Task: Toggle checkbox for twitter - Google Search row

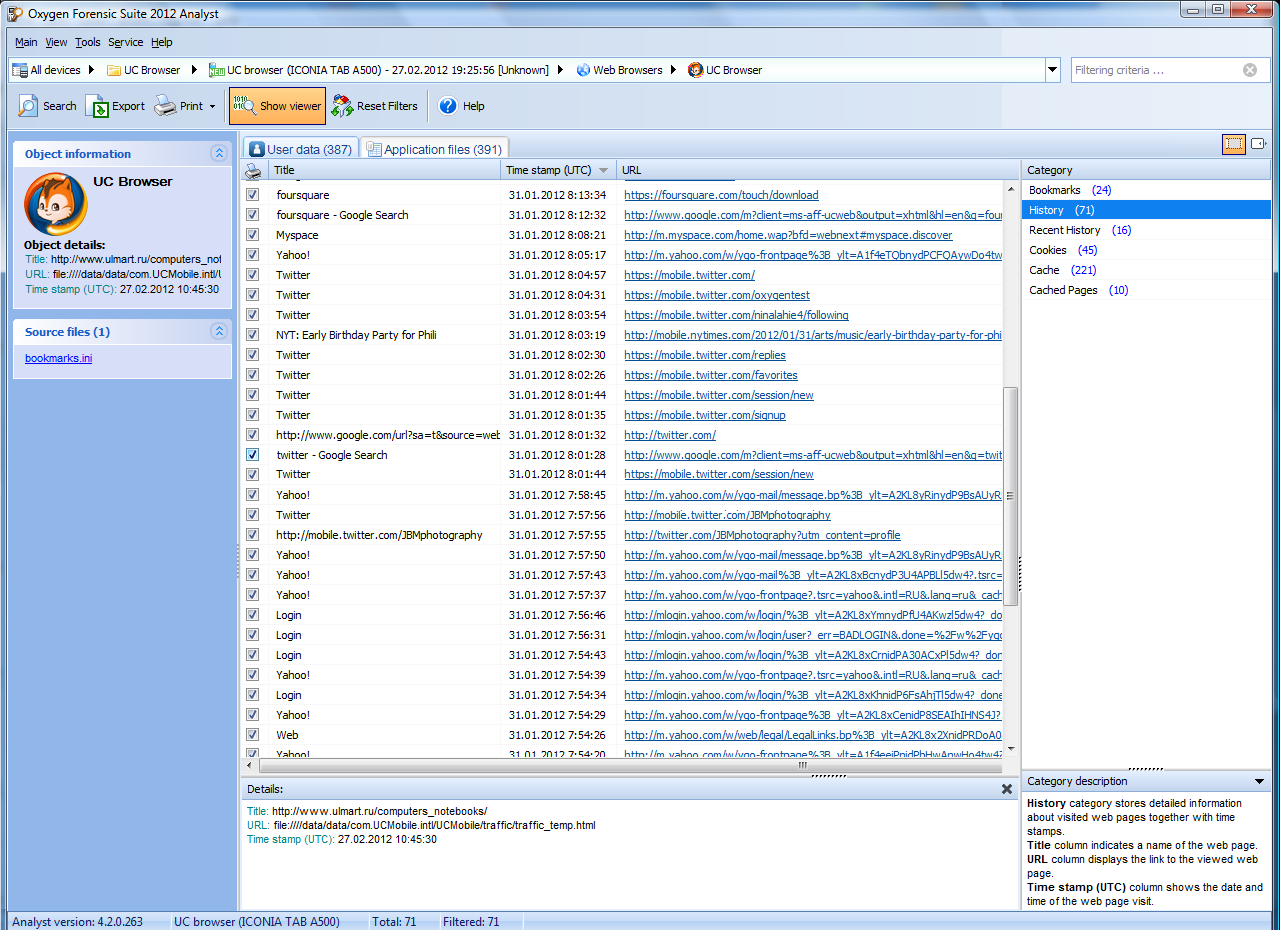Action: tap(253, 455)
